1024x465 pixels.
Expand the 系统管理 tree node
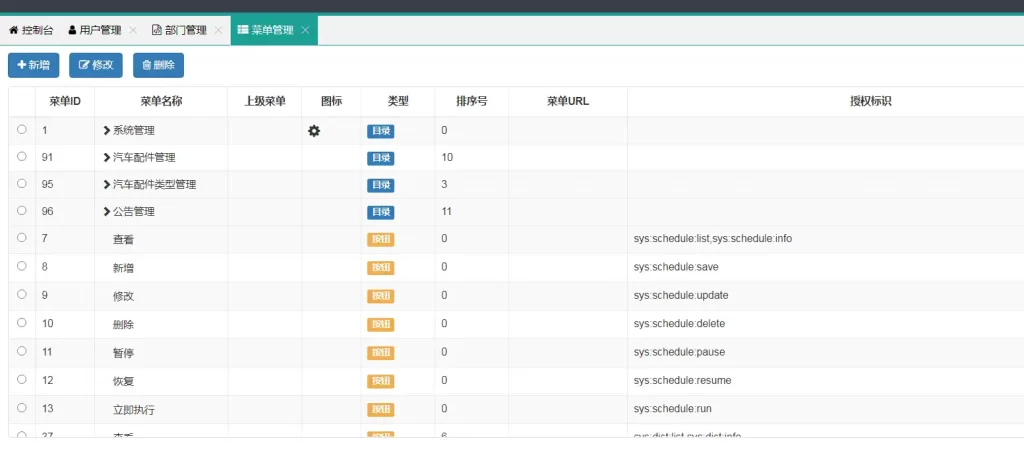(107, 131)
